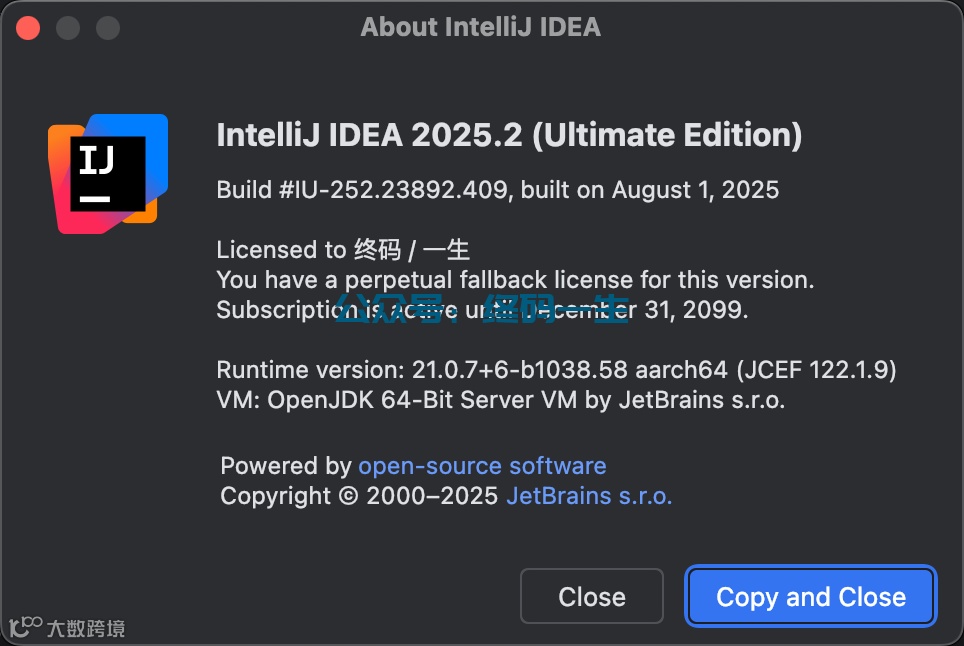Open the open-source software link

[482, 466]
